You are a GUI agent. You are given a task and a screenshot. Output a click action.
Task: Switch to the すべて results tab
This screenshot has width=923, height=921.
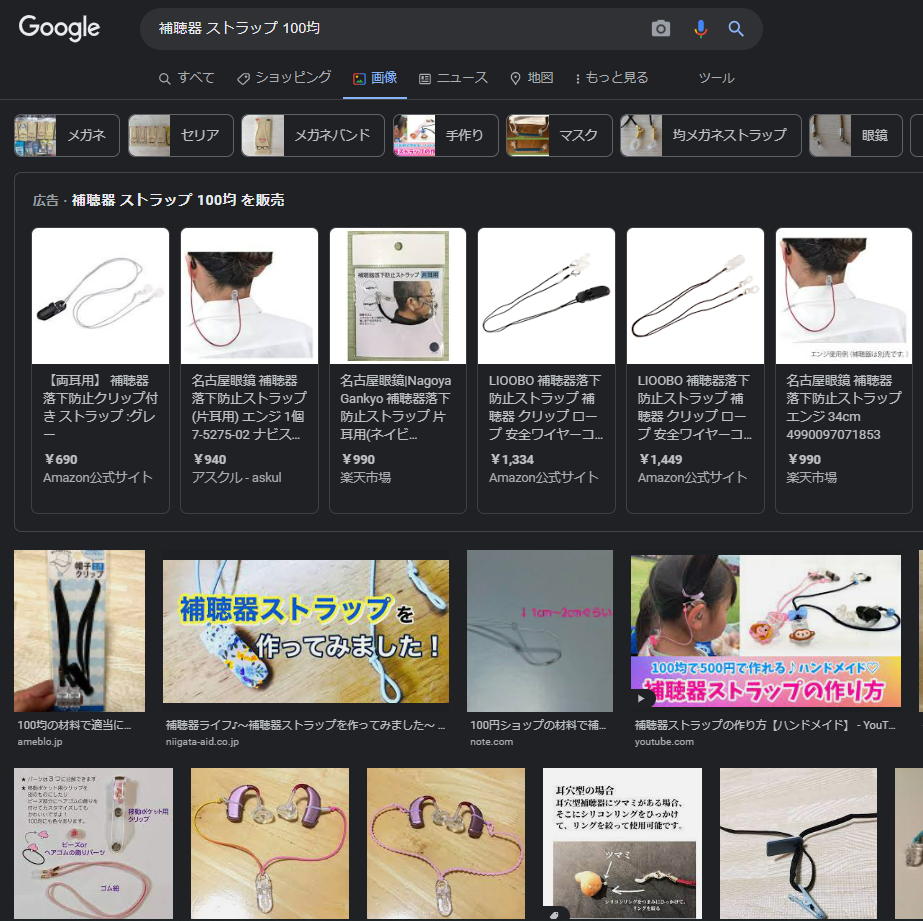point(187,78)
